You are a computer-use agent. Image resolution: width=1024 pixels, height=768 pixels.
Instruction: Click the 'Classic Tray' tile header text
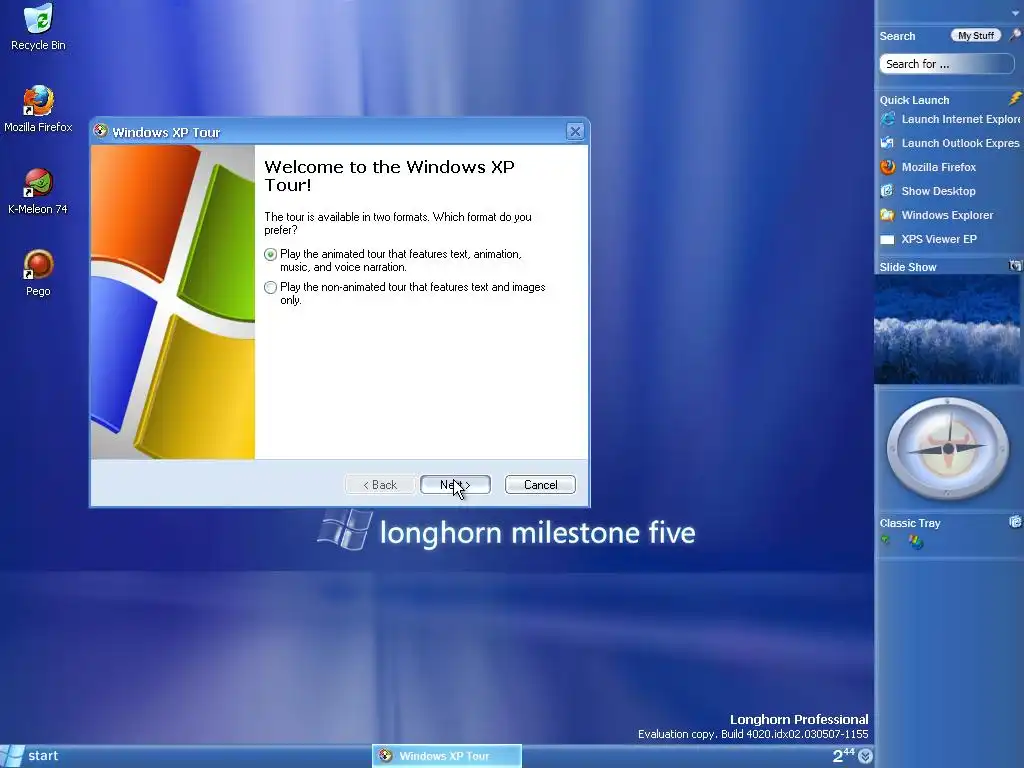910,523
